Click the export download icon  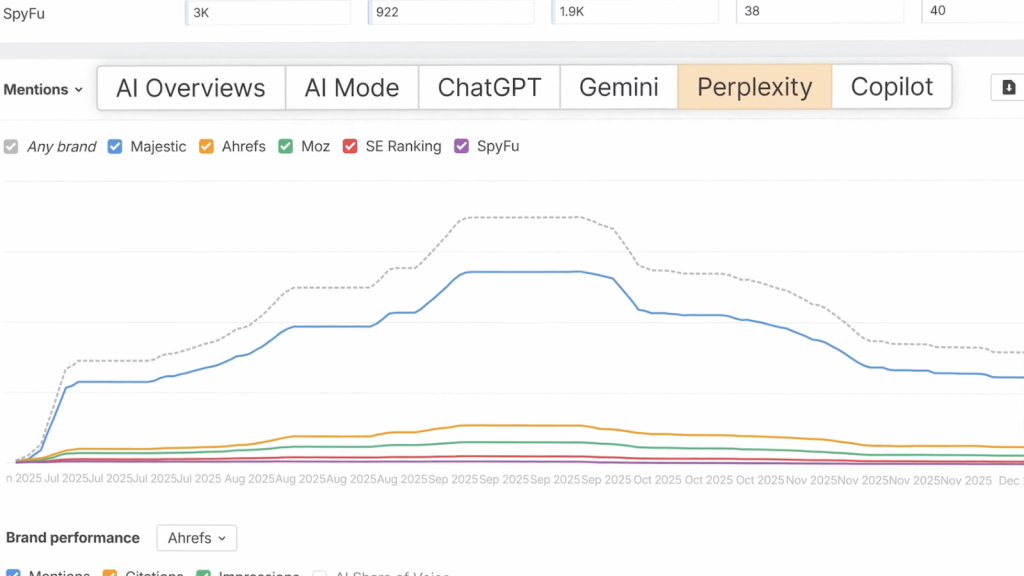click(x=1008, y=88)
